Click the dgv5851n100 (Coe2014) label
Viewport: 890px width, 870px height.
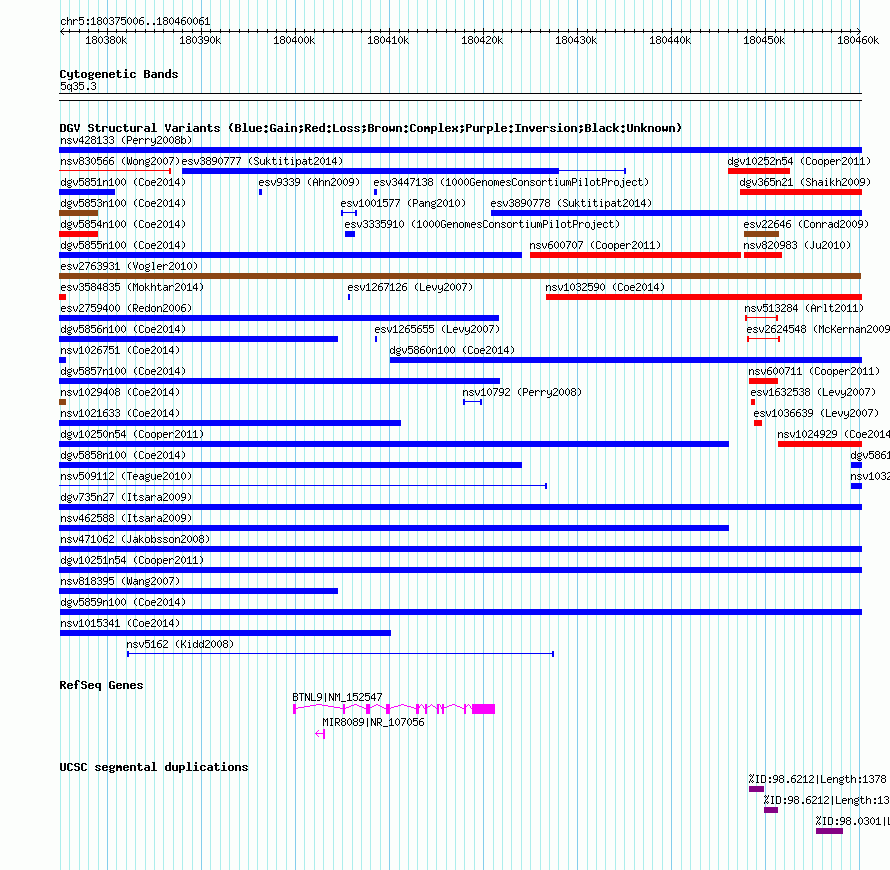[x=123, y=182]
